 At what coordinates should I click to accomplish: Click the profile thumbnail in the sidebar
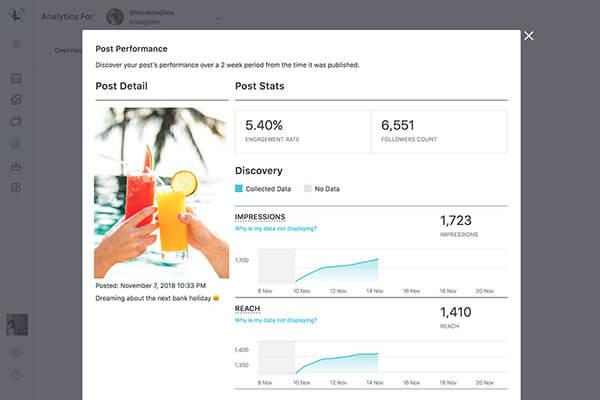tap(17, 325)
